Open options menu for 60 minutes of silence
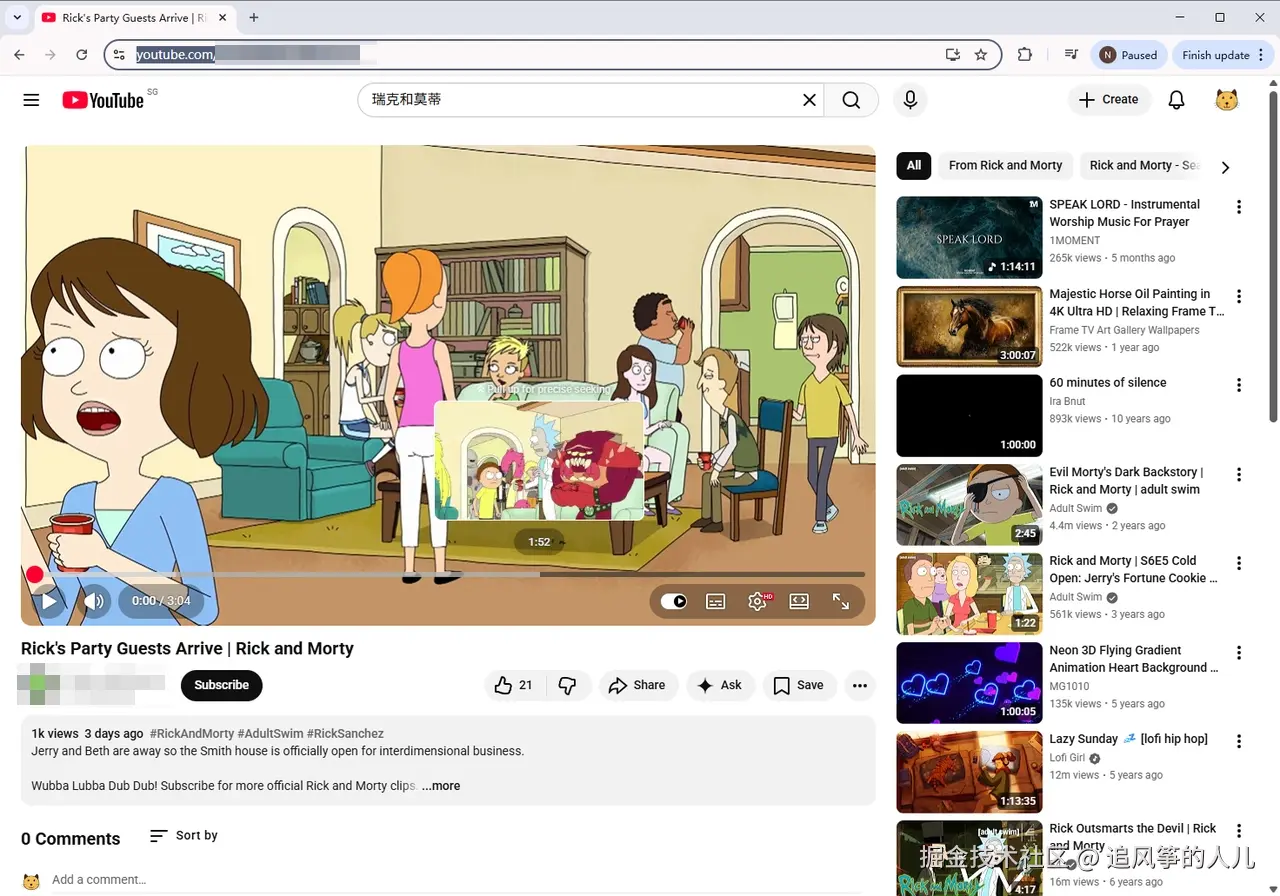 1239,385
